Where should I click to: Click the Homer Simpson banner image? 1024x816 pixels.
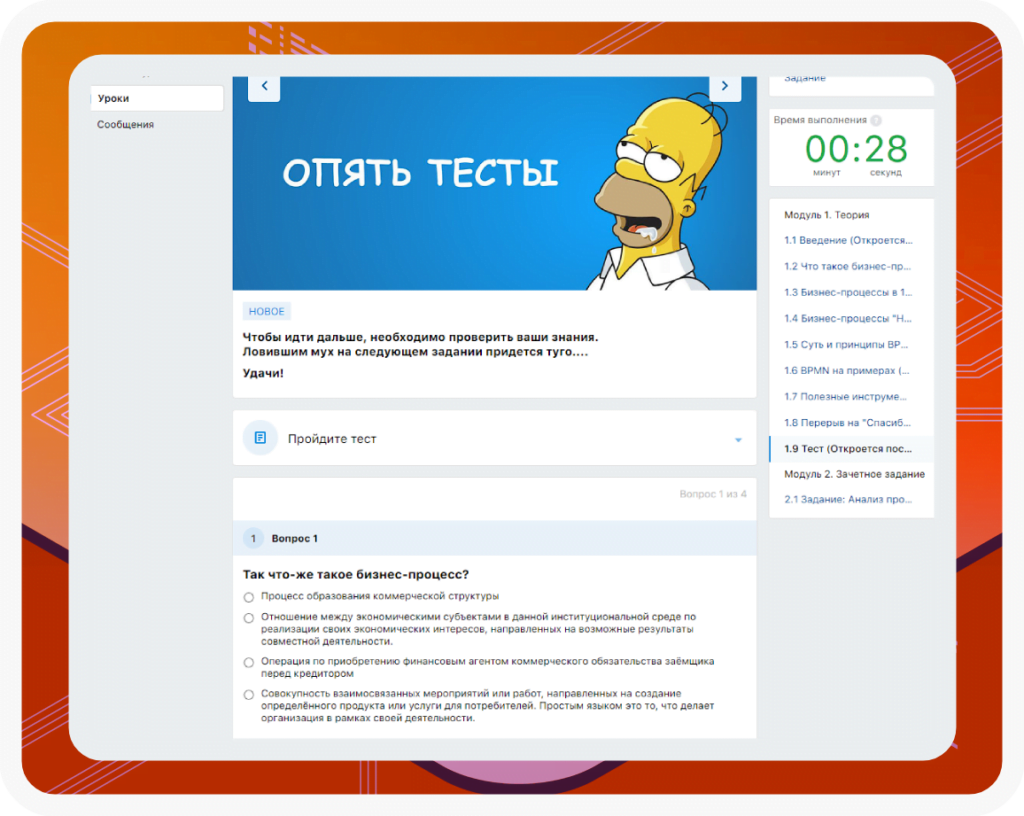pos(494,183)
